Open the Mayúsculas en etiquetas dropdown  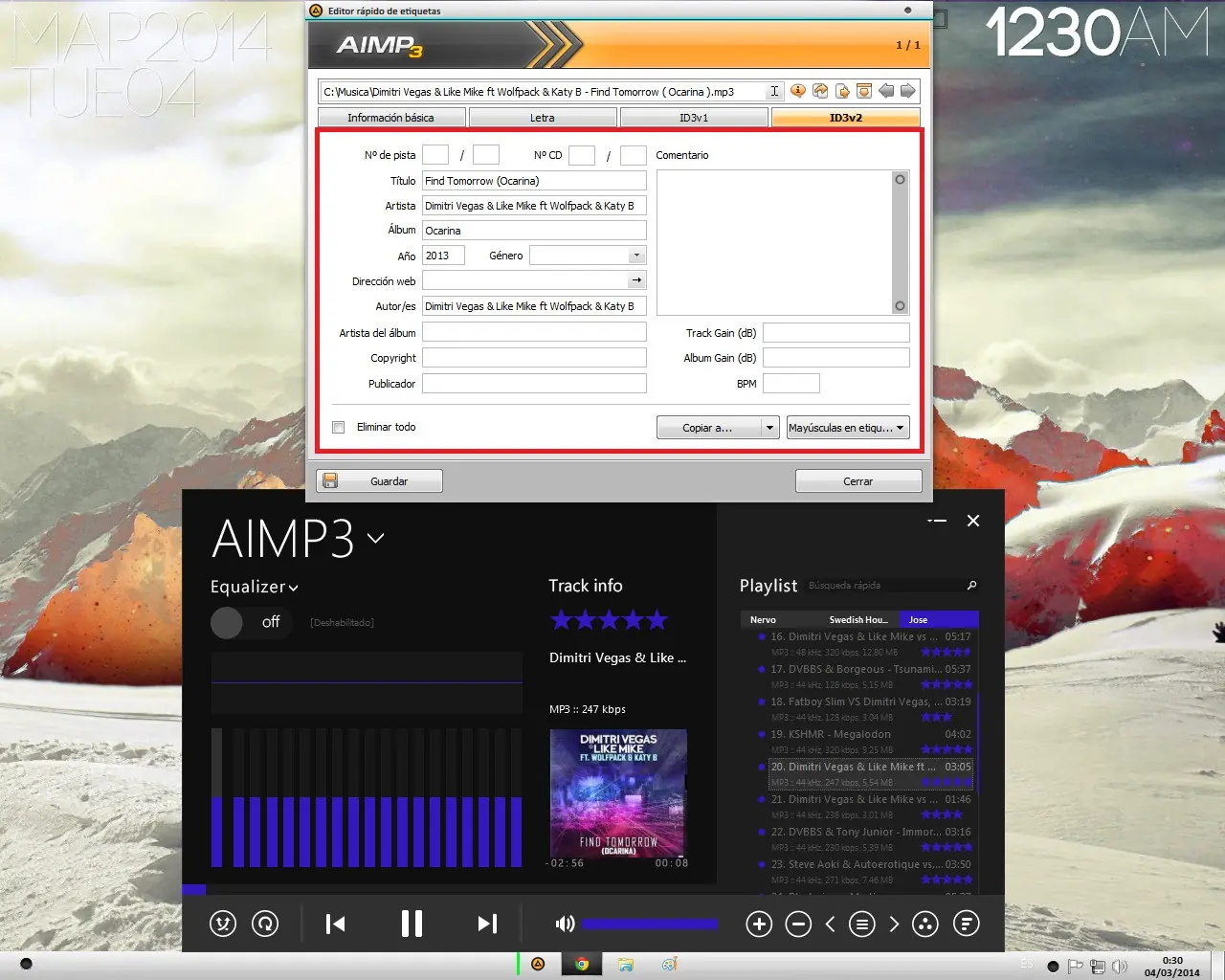[848, 428]
